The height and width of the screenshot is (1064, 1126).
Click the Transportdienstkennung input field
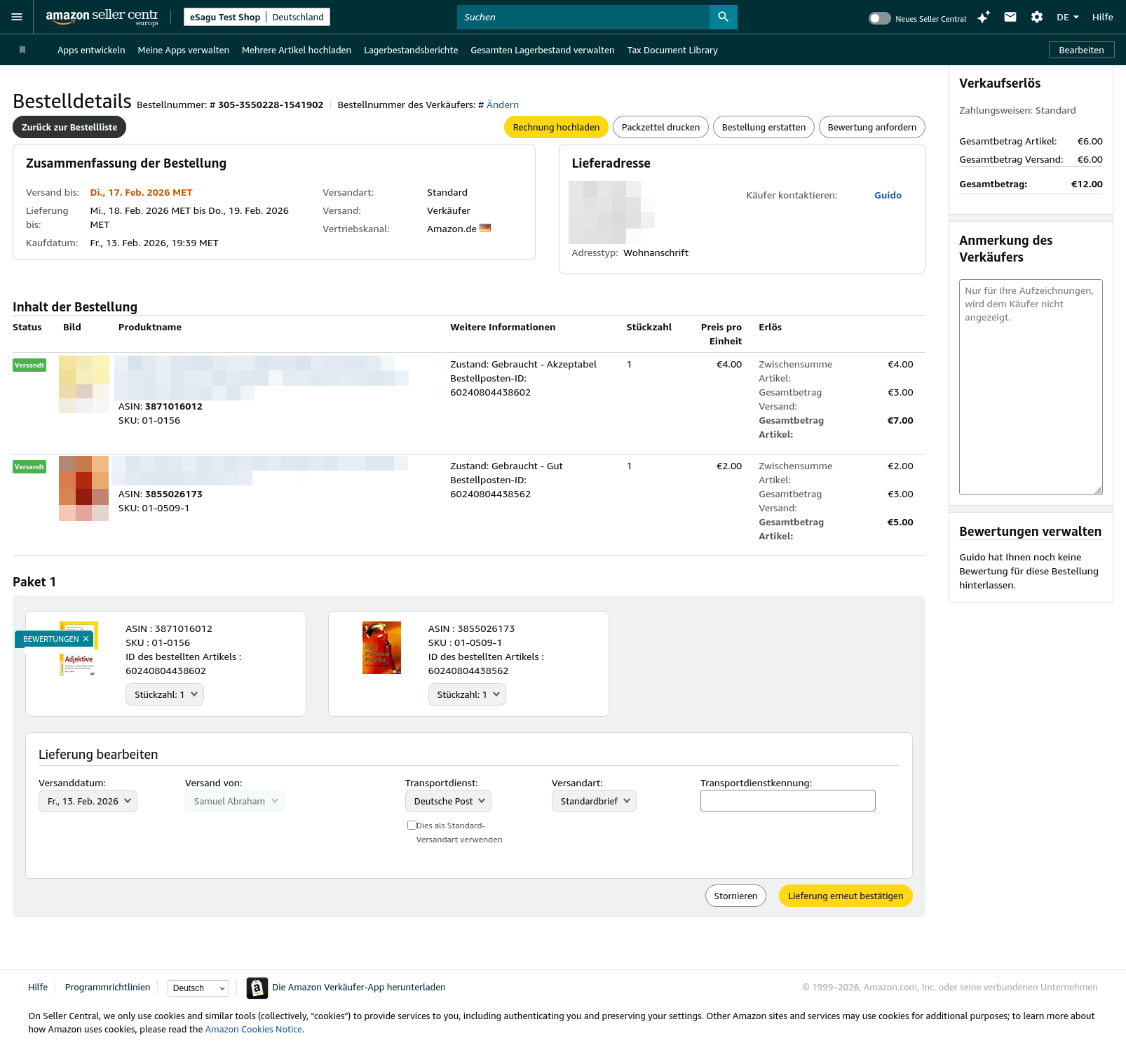tap(787, 800)
